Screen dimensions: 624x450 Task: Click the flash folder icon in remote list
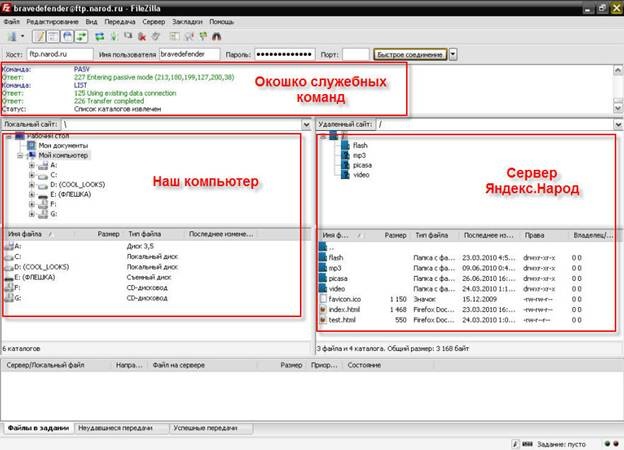pyautogui.click(x=323, y=257)
